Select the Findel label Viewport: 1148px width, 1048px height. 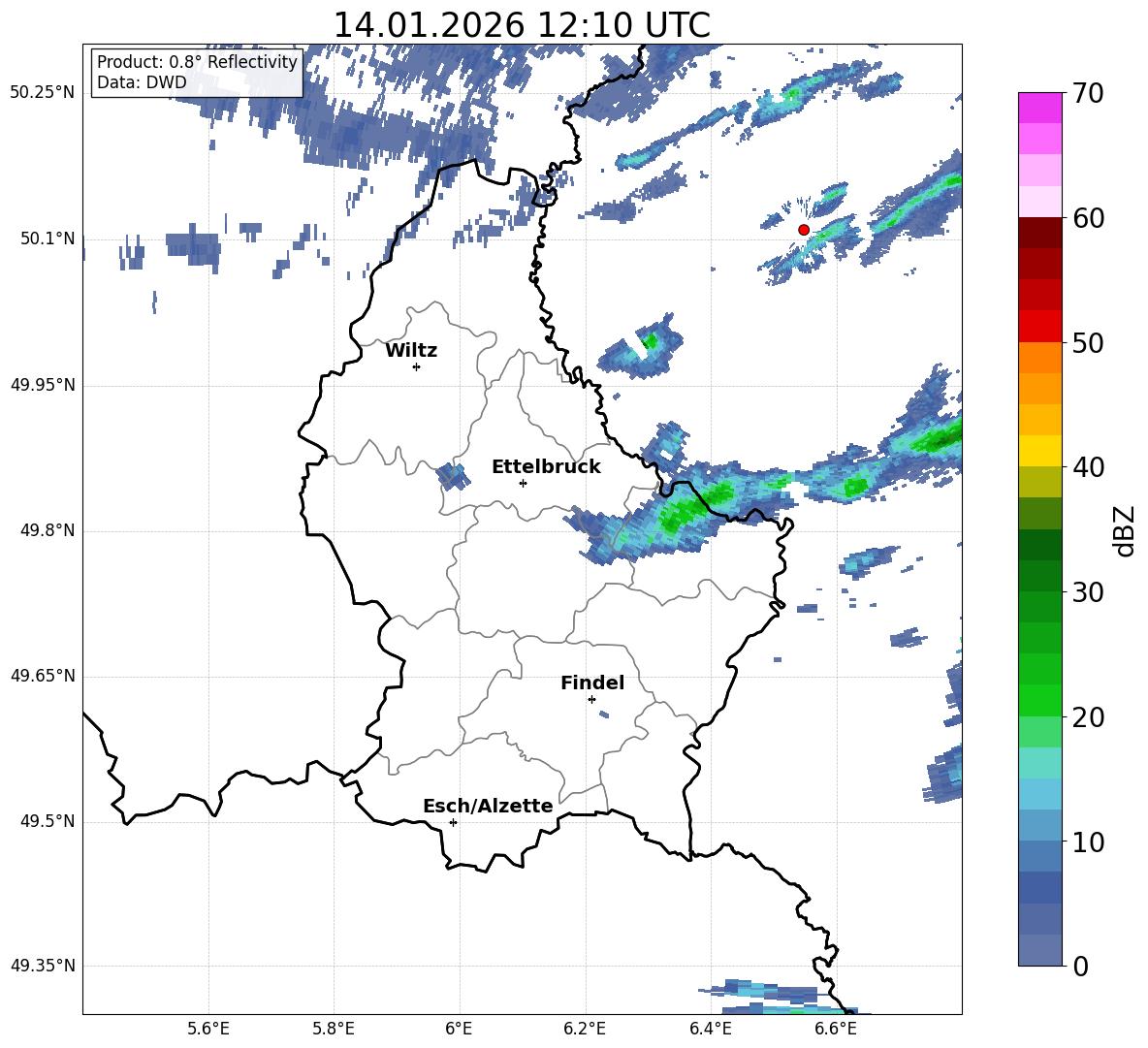point(592,683)
